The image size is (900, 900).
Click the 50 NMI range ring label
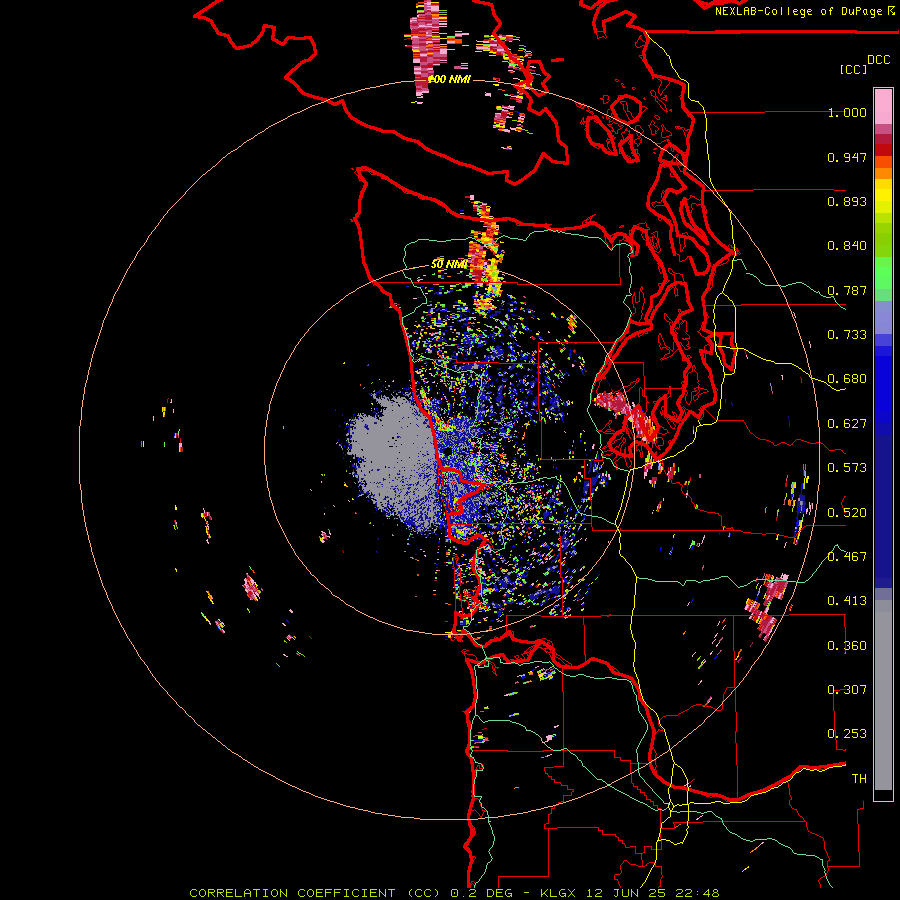449,264
